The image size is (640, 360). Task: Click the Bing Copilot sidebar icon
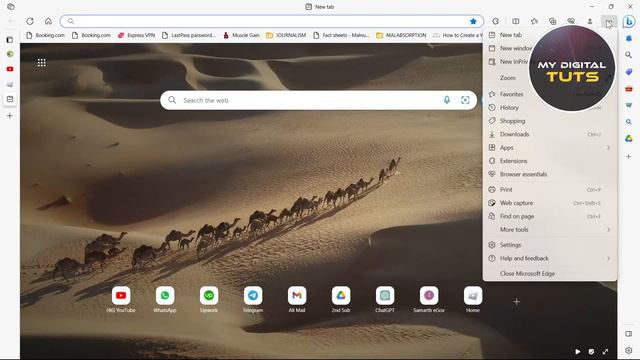(x=629, y=21)
